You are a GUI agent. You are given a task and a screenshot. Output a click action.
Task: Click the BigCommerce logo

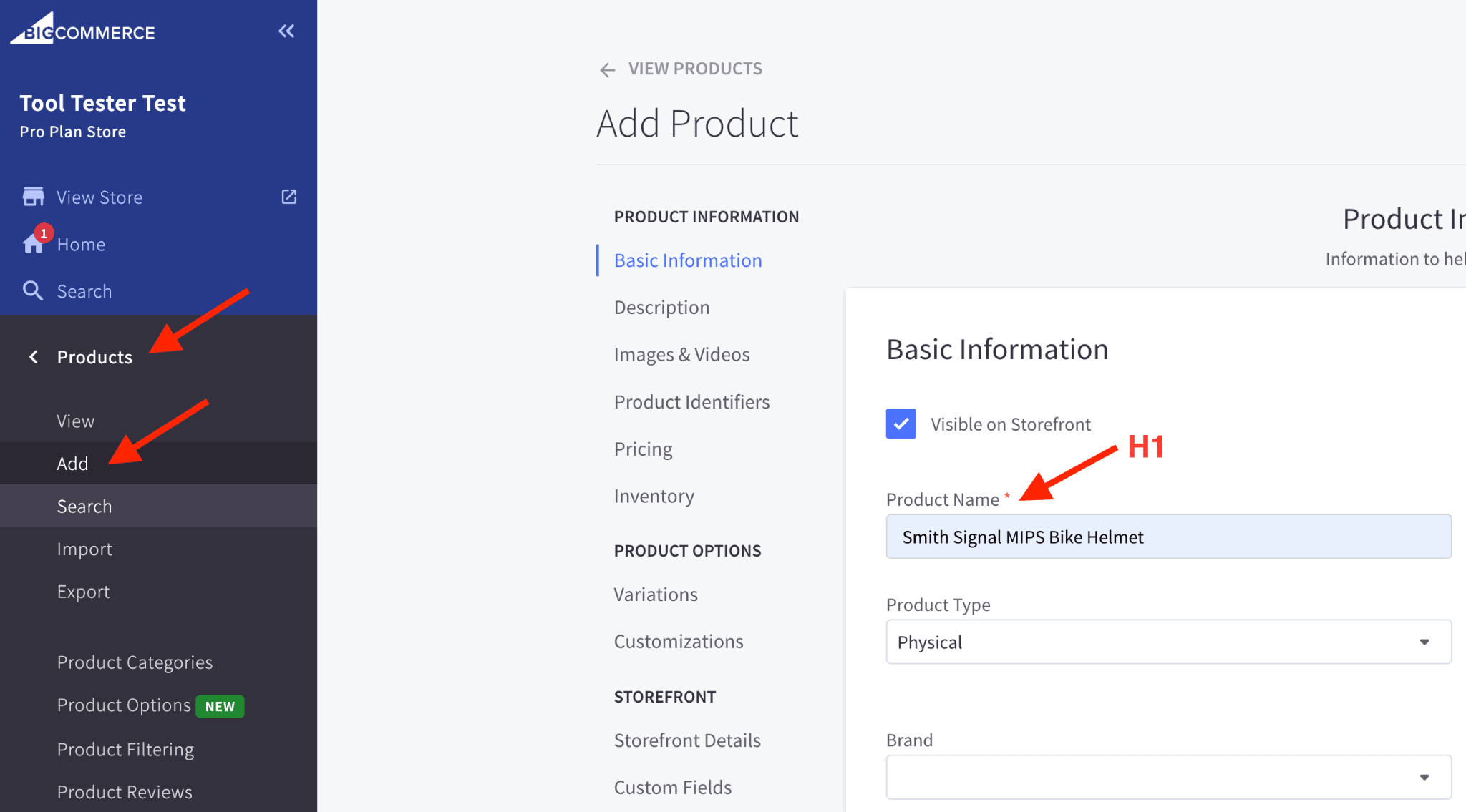point(82,30)
